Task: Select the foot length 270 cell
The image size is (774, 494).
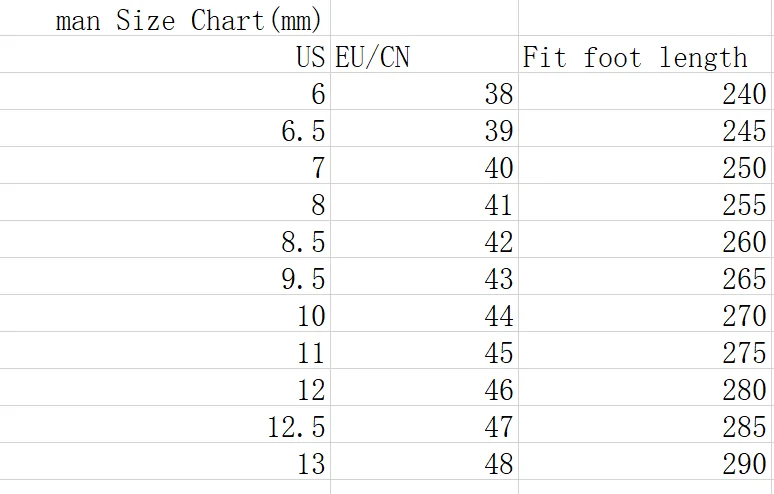Action: 645,313
